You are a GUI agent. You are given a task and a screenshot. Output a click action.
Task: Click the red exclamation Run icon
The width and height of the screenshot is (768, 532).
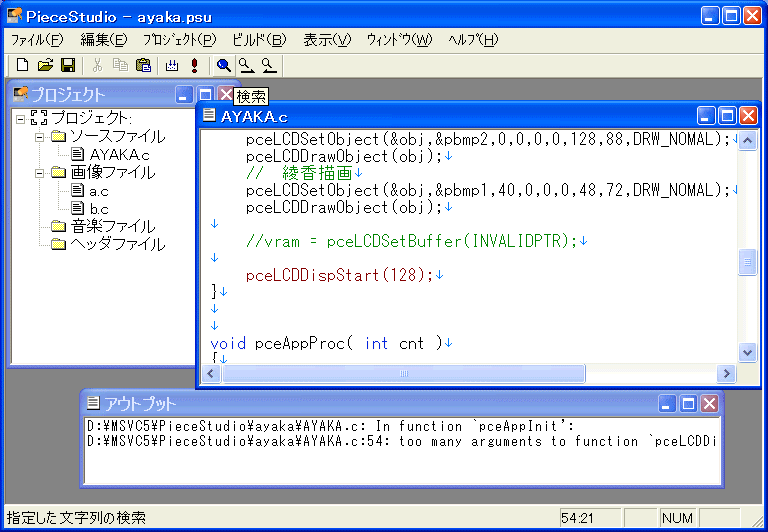pos(195,65)
